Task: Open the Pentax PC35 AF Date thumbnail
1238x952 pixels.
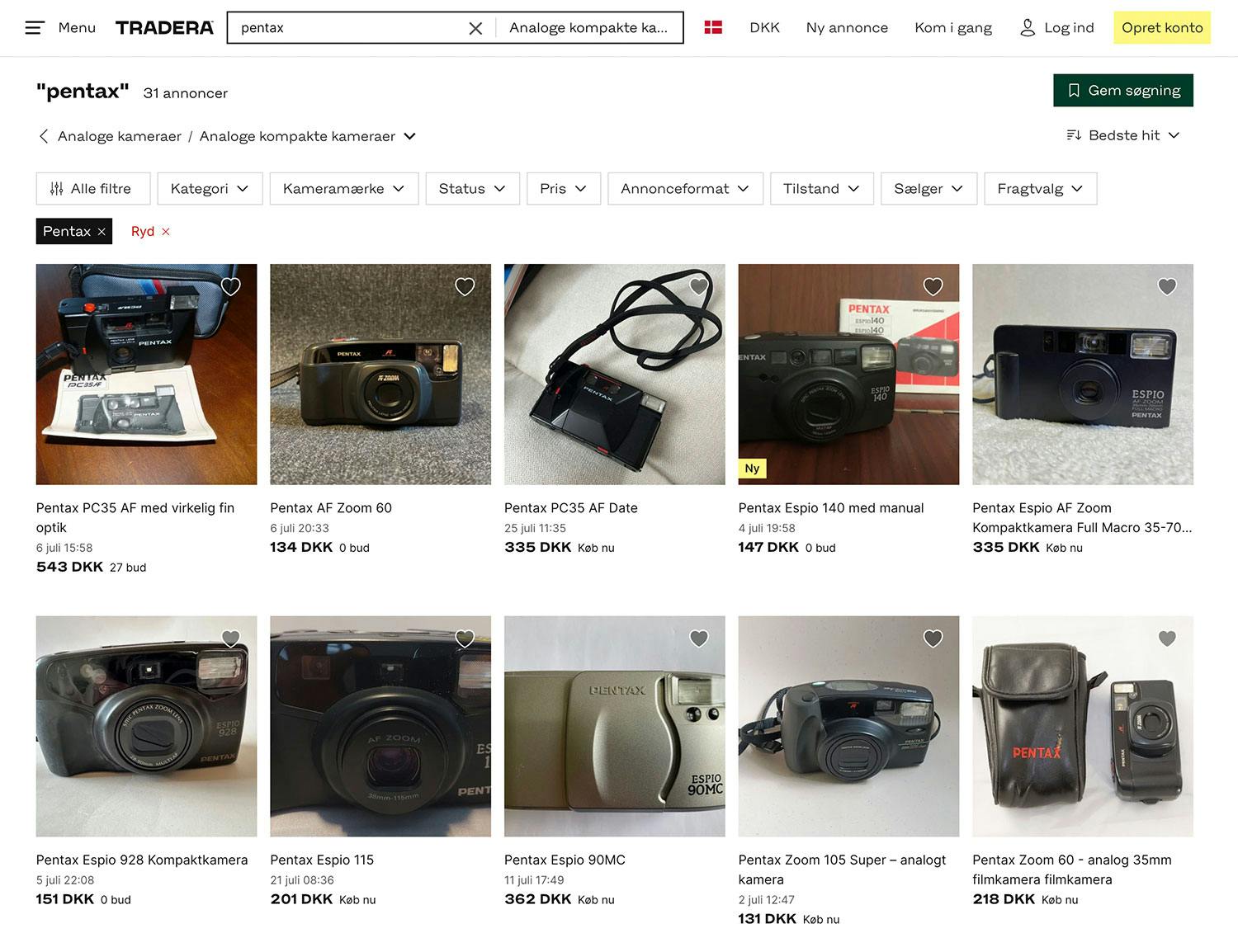Action: tap(615, 375)
